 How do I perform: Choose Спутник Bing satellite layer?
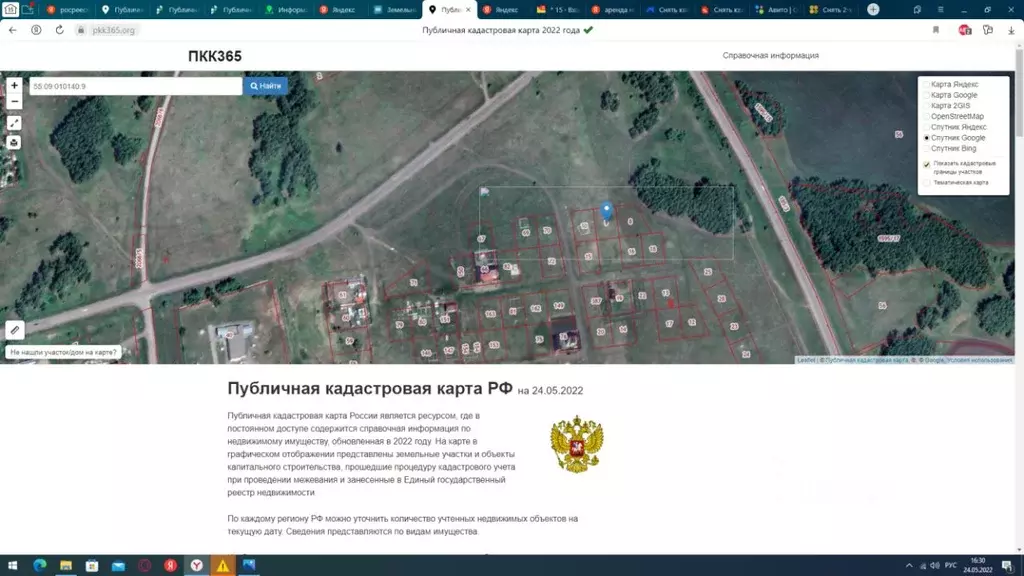926,149
